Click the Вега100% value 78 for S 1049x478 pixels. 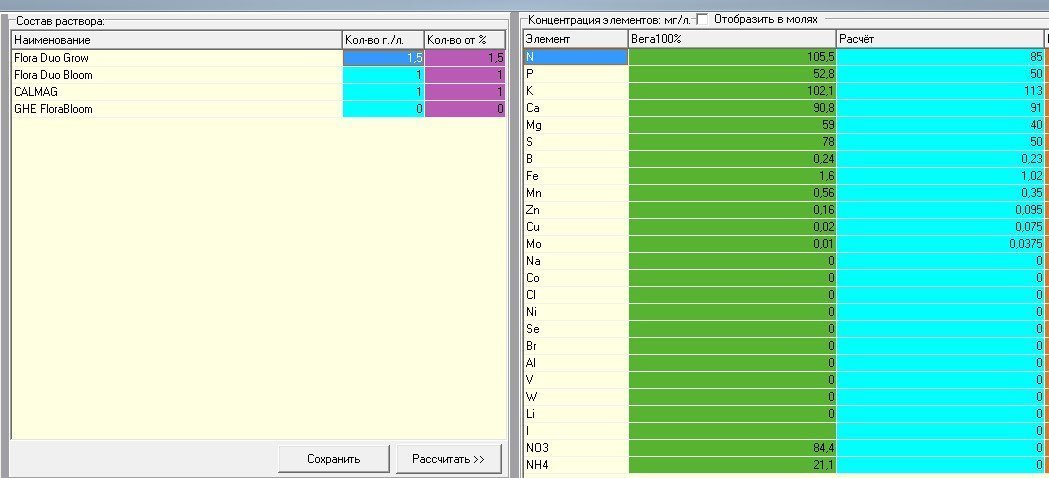[732, 142]
